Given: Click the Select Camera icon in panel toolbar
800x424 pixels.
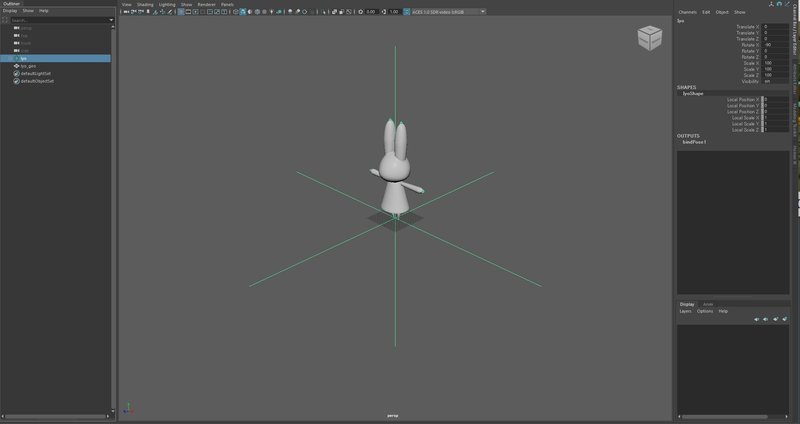Looking at the screenshot, I should coord(126,11).
